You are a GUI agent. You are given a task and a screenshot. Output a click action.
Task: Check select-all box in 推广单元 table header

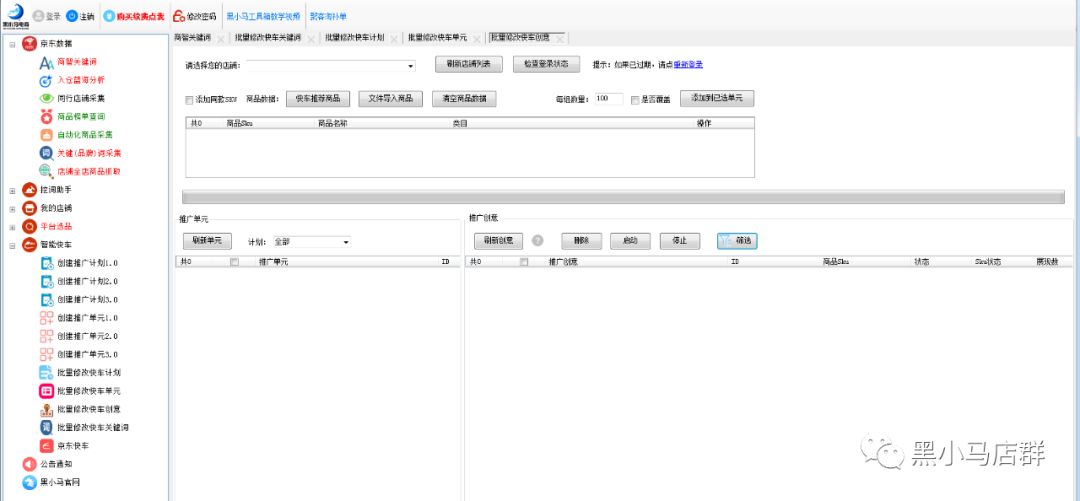click(x=234, y=262)
